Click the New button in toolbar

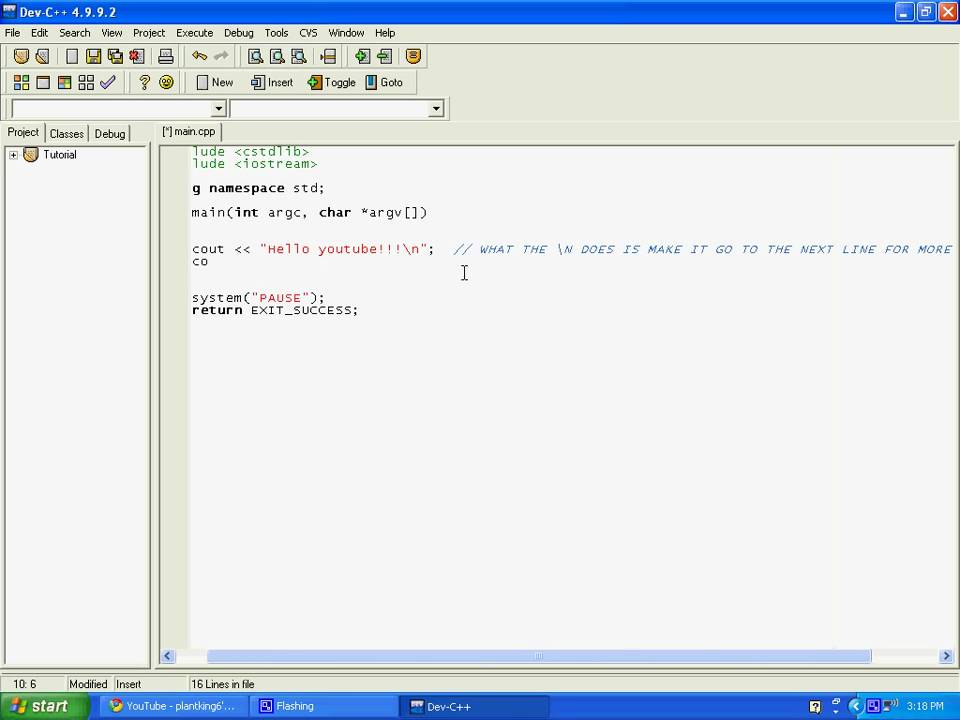click(214, 82)
